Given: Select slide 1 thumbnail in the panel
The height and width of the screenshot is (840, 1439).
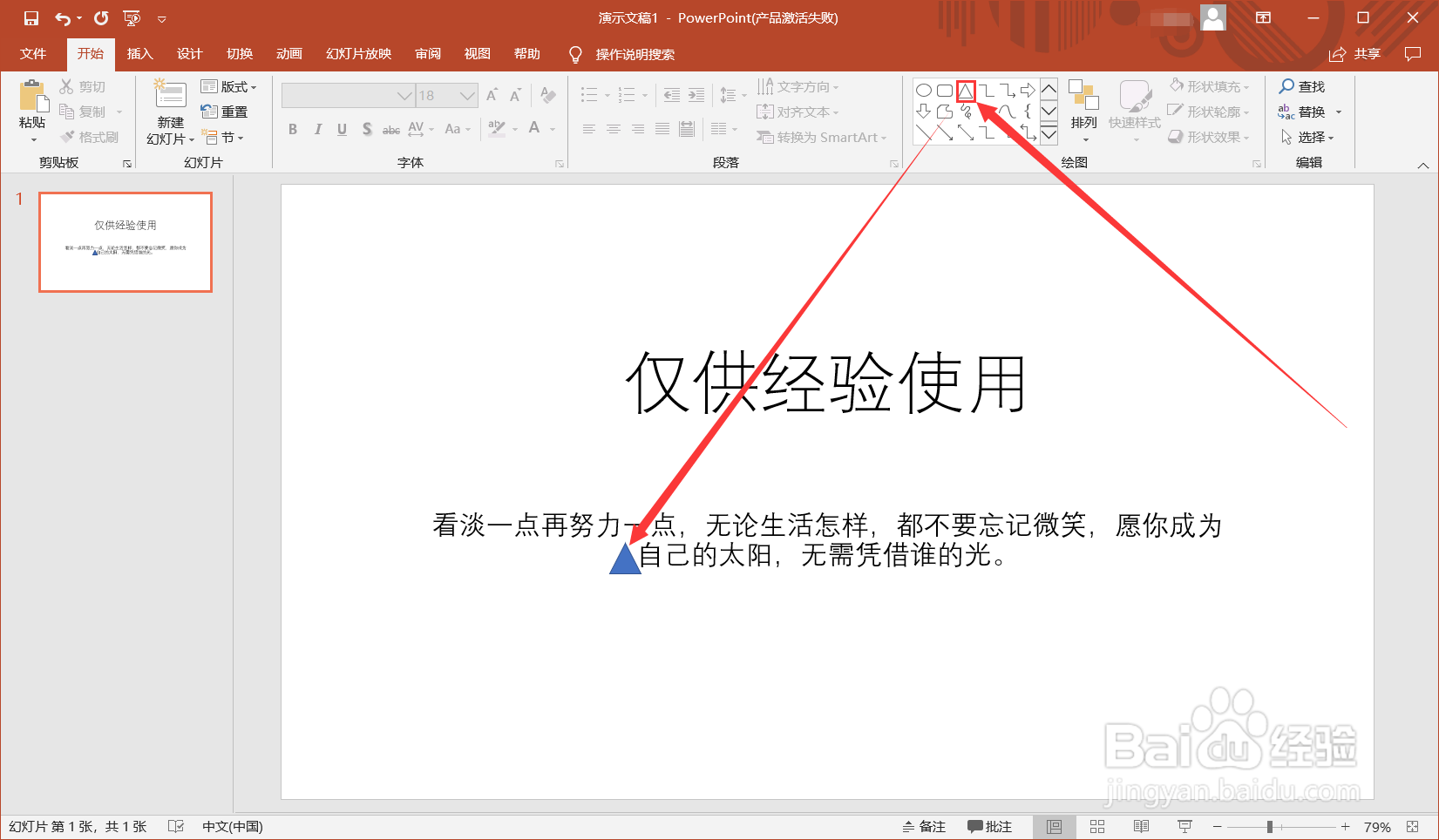Looking at the screenshot, I should coord(124,242).
